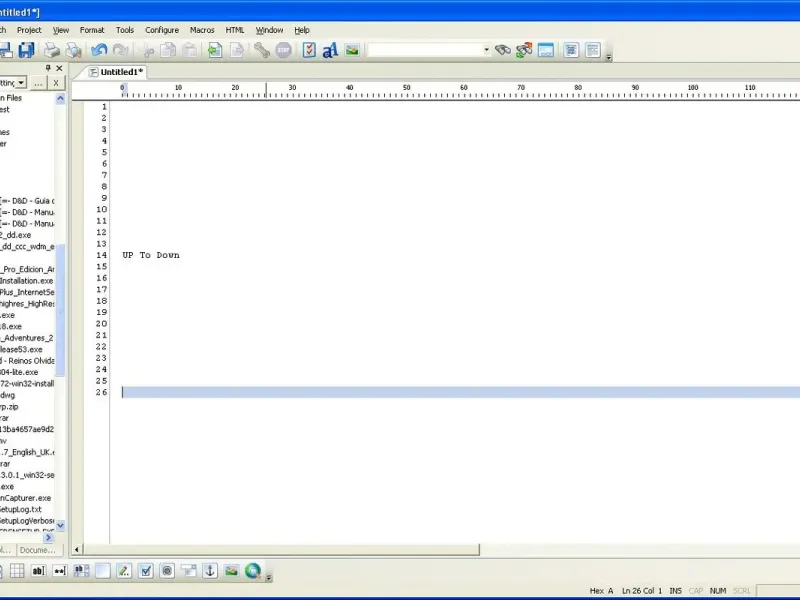800x600 pixels.
Task: Open font settings with aA icon
Action: tap(330, 50)
